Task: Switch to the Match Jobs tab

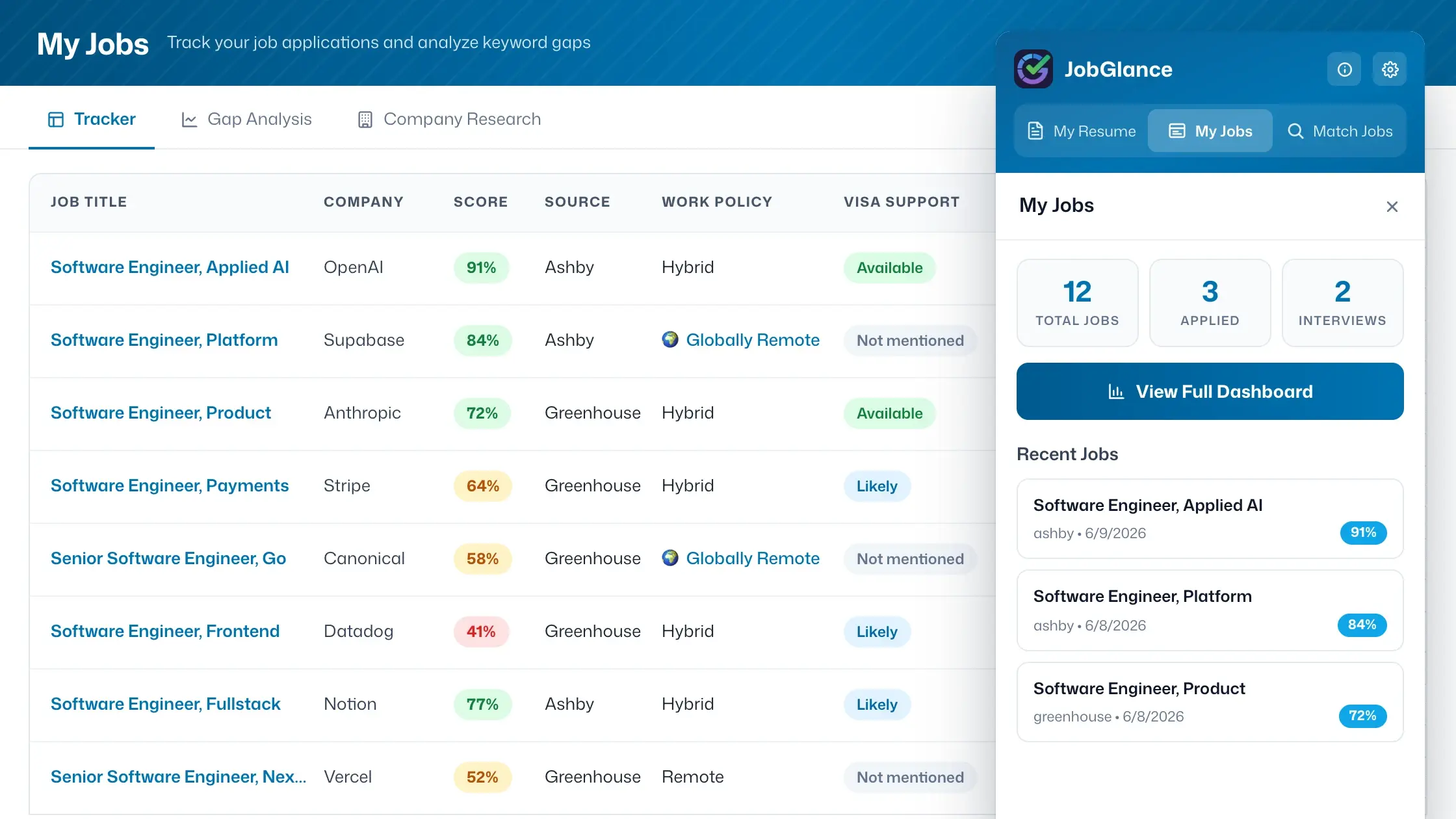Action: [x=1340, y=131]
